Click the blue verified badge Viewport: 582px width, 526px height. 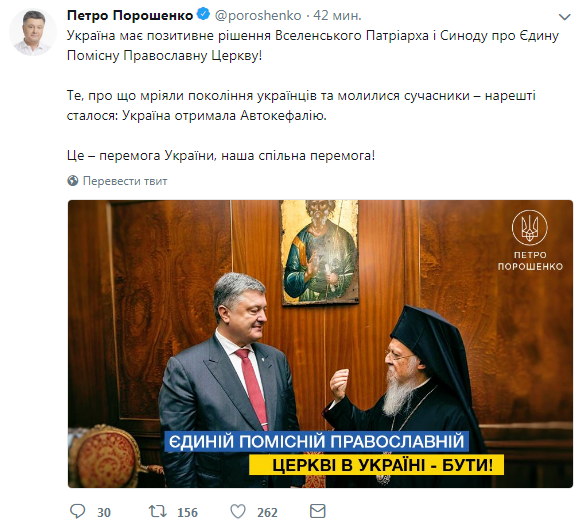(203, 15)
